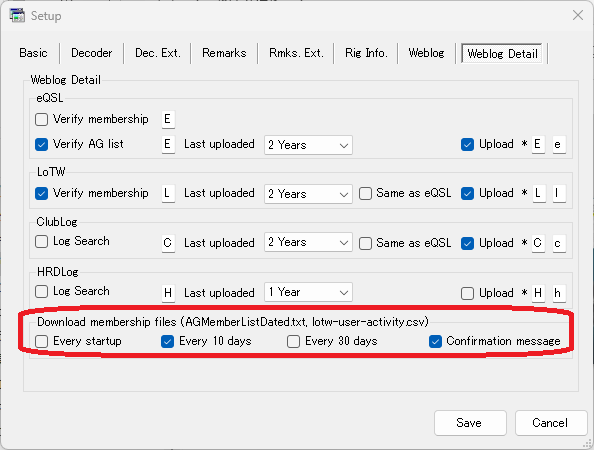Save the setup settings
The image size is (594, 450).
(470, 423)
